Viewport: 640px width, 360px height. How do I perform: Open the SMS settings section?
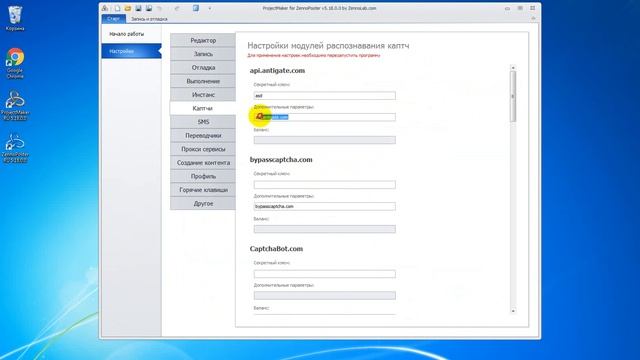coord(203,122)
